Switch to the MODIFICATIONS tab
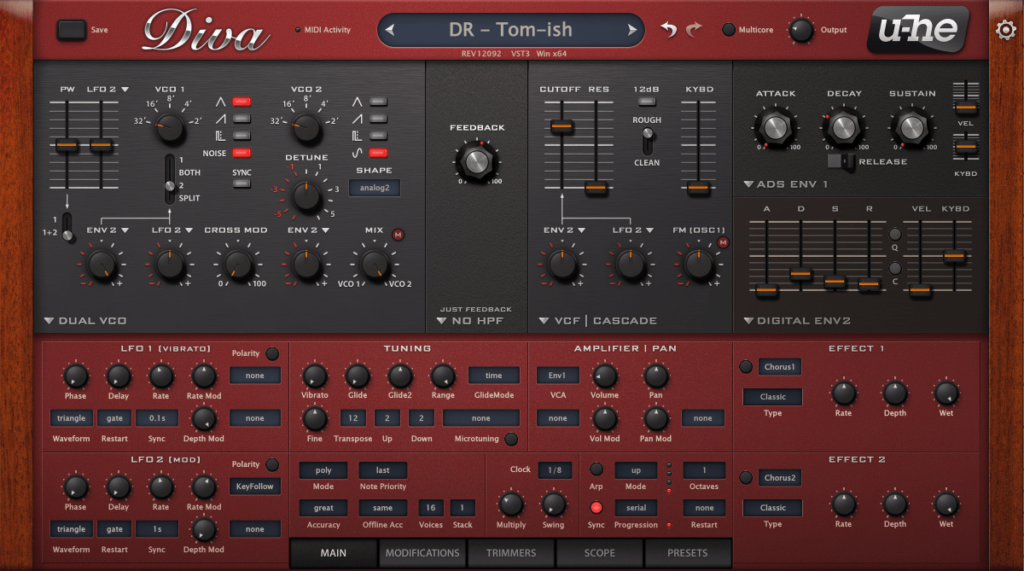Image resolution: width=1024 pixels, height=571 pixels. (422, 553)
